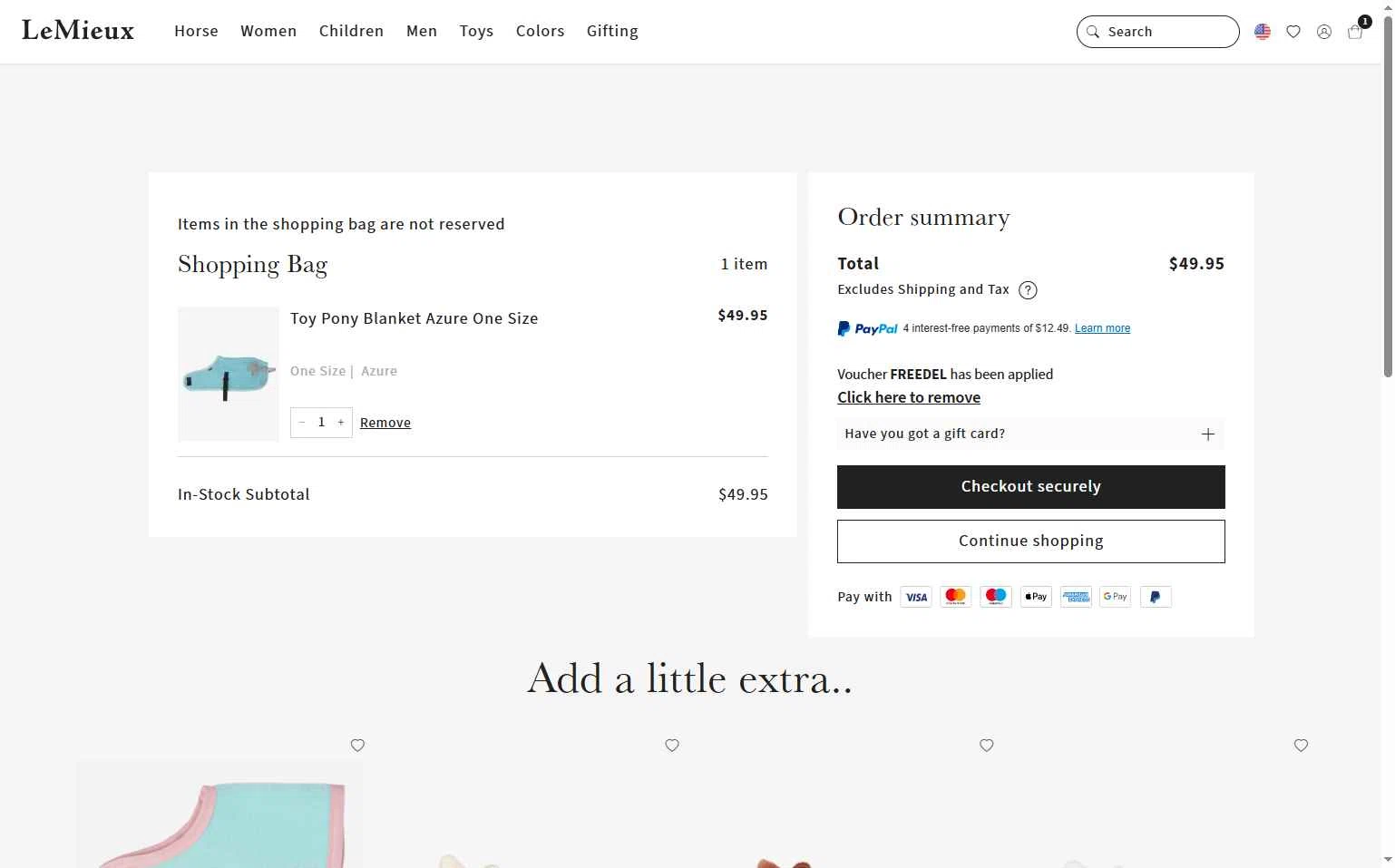Click the Continue shopping button

click(1030, 541)
